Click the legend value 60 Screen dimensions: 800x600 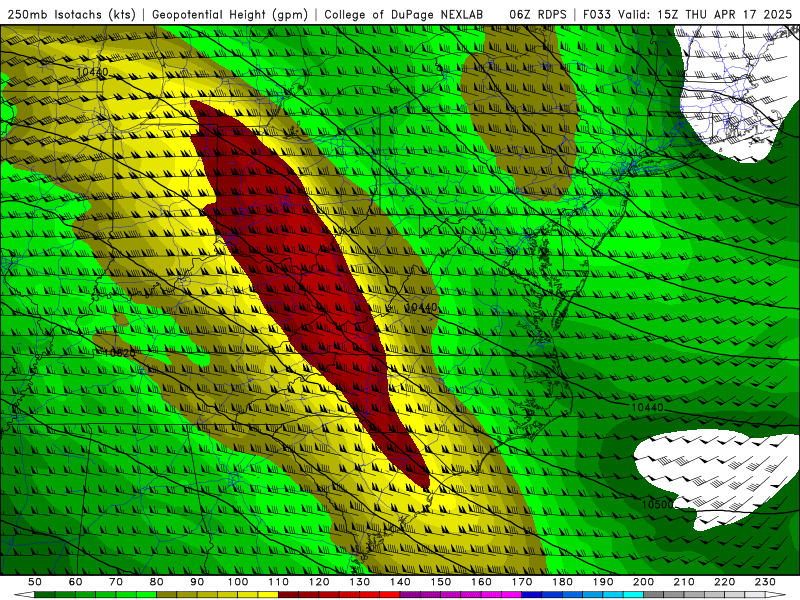76,582
